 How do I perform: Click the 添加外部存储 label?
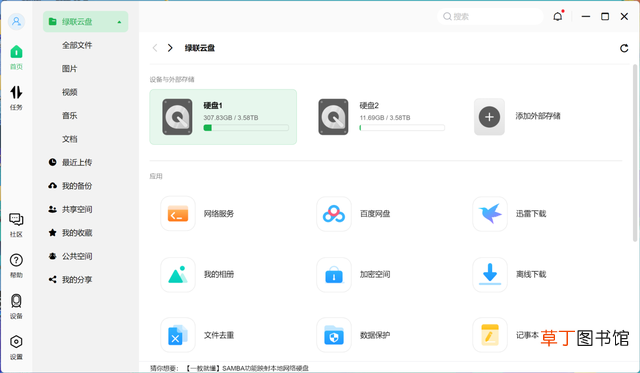tap(538, 116)
